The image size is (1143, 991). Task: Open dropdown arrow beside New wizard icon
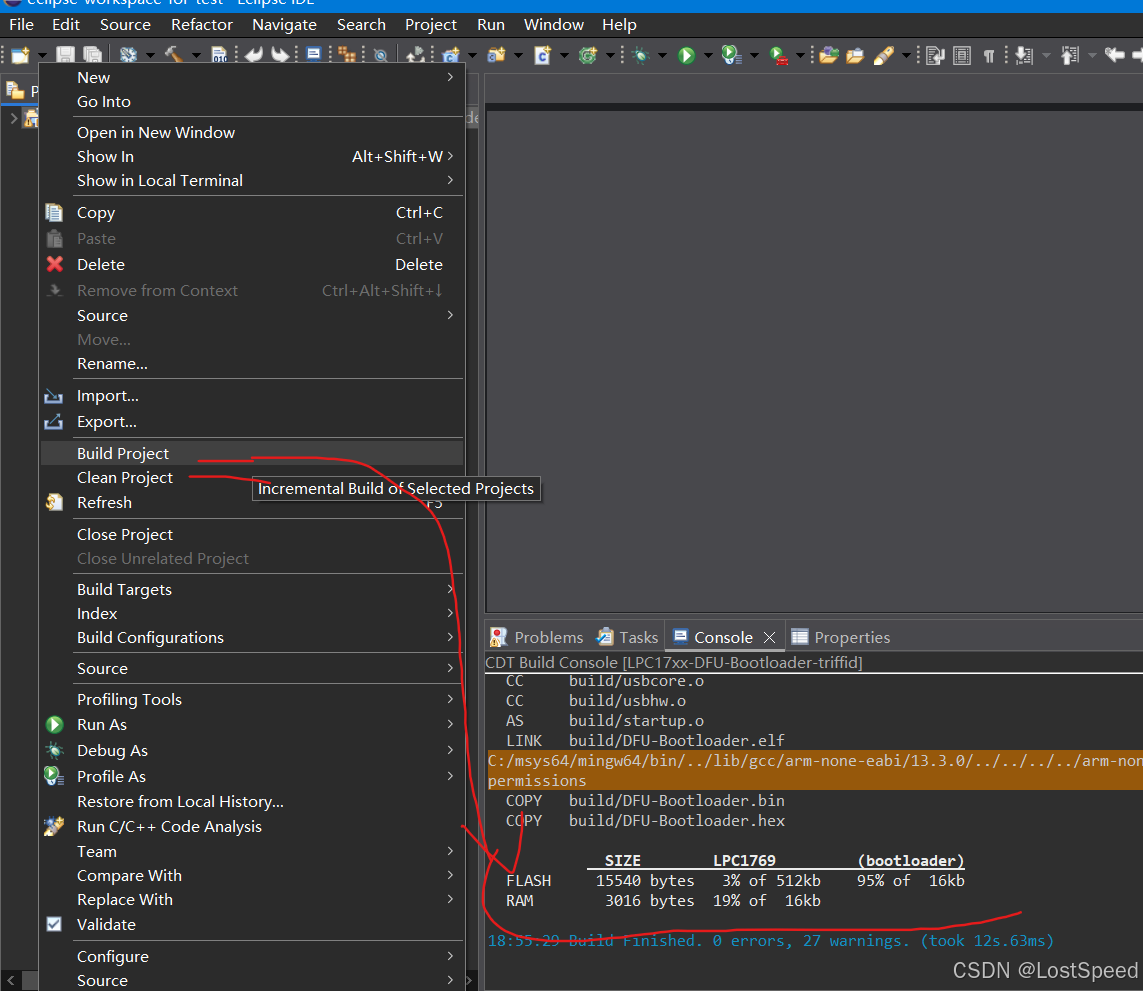(42, 55)
